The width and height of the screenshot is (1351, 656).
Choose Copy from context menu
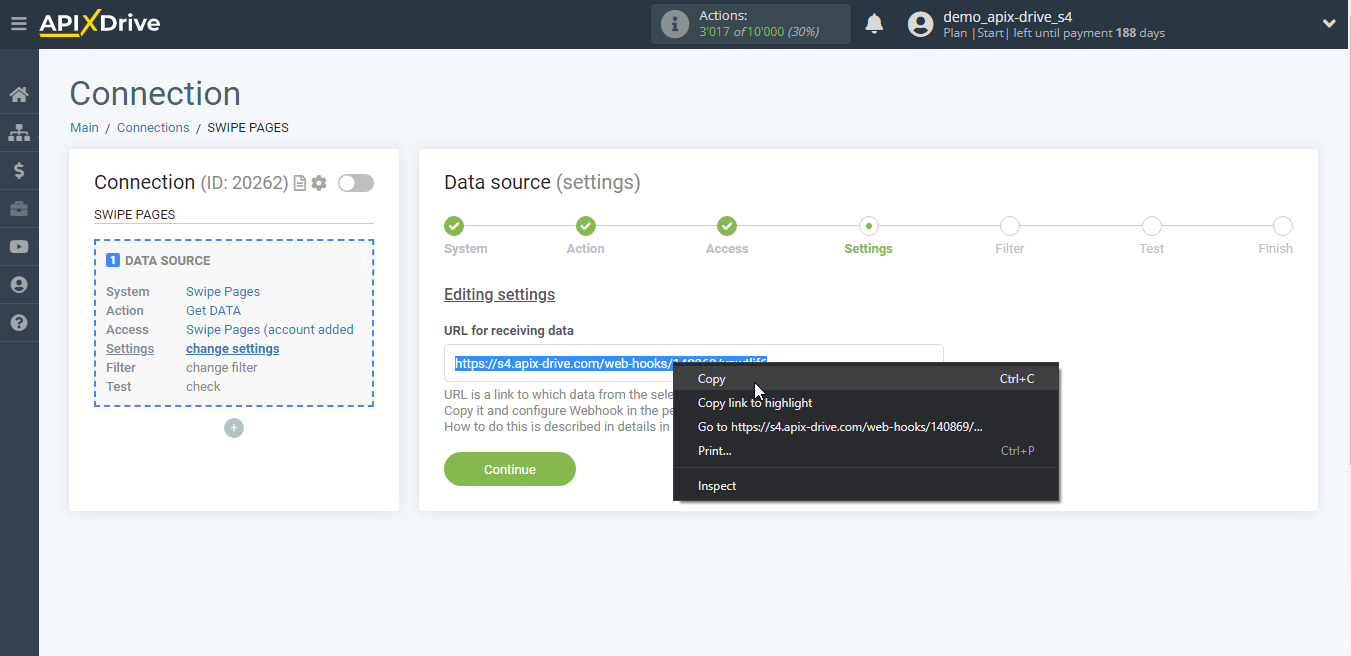click(x=866, y=379)
